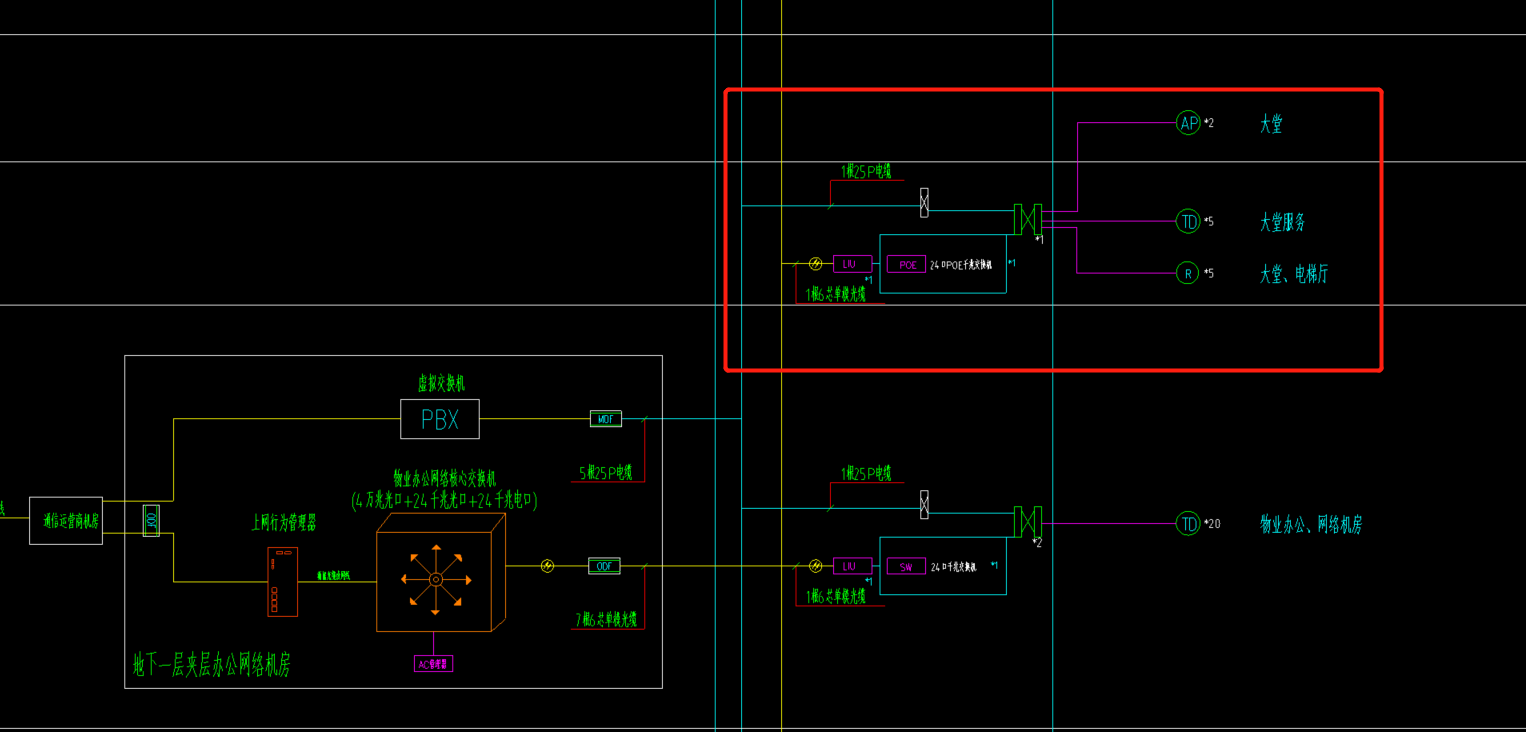
Task: Select the ODF block right of core switch
Action: coord(604,566)
